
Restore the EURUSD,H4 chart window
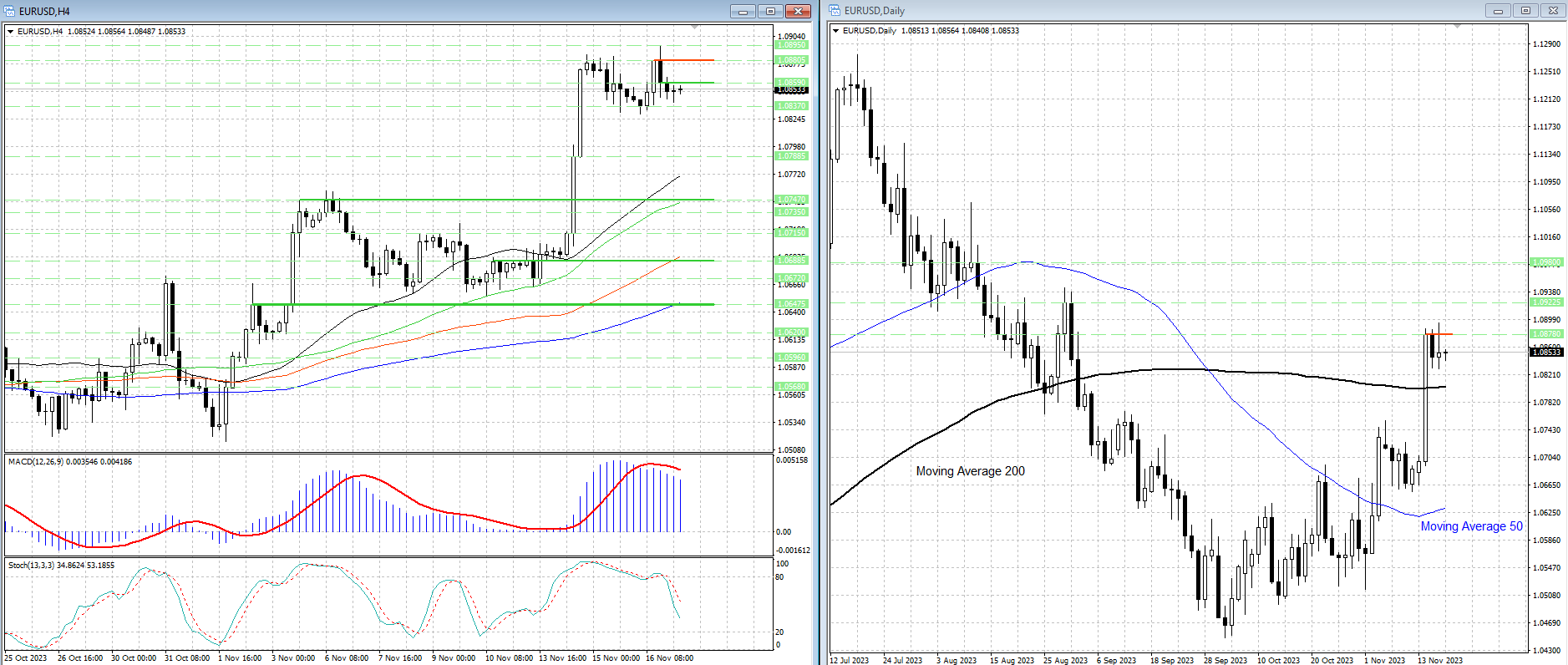coord(770,11)
